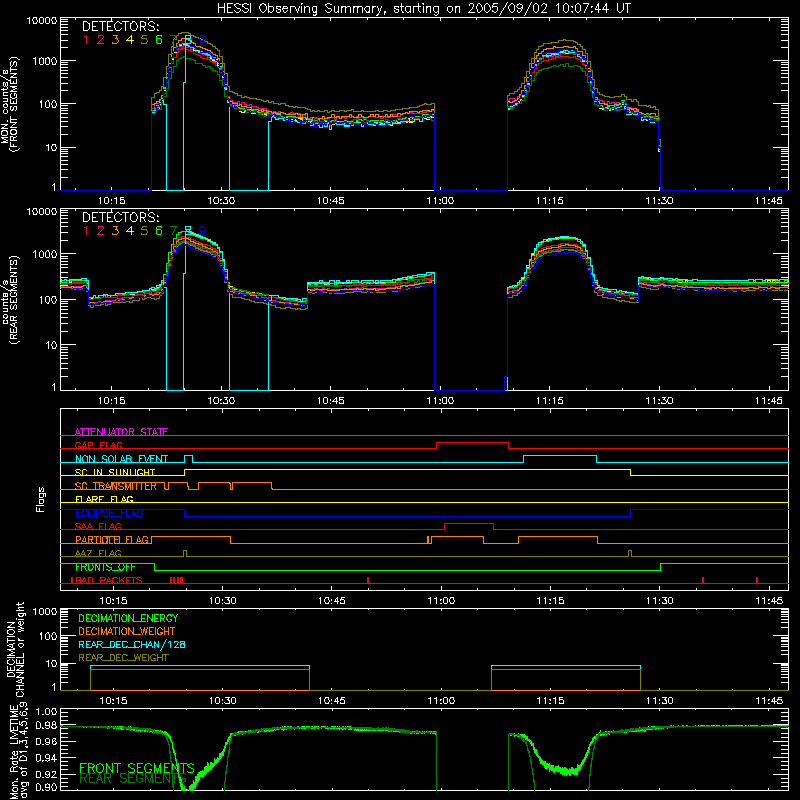The width and height of the screenshot is (800, 800).
Task: Click 1000 axis value on decimation panel
Action: click(x=44, y=611)
